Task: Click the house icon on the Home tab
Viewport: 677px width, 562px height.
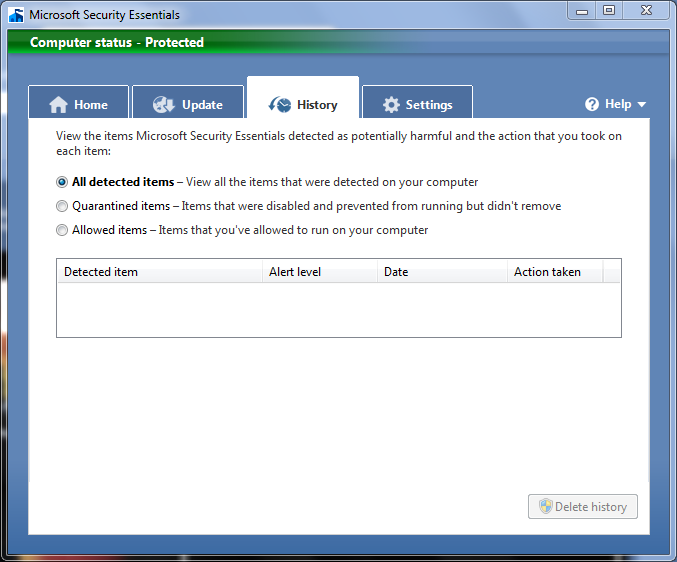Action: click(58, 104)
